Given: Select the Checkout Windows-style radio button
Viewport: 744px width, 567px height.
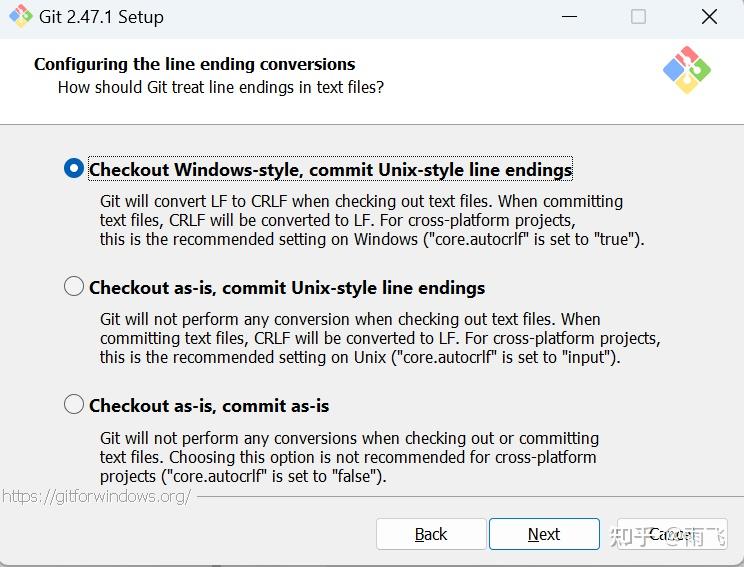Looking at the screenshot, I should click(x=74, y=169).
